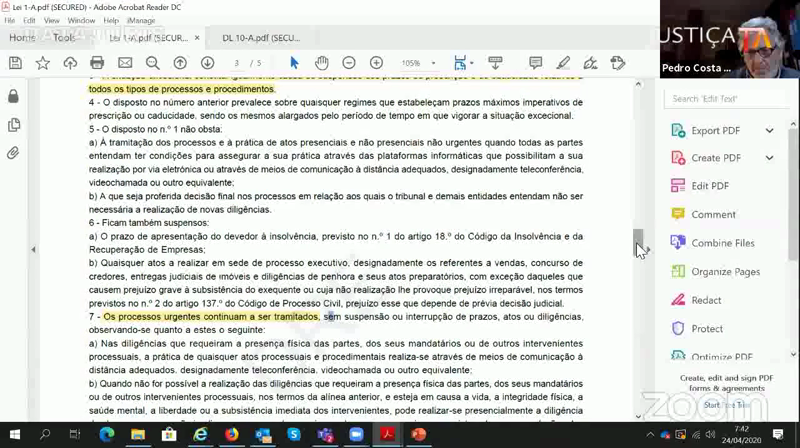
Task: Click the Organize Pages tool
Action: [x=725, y=272]
